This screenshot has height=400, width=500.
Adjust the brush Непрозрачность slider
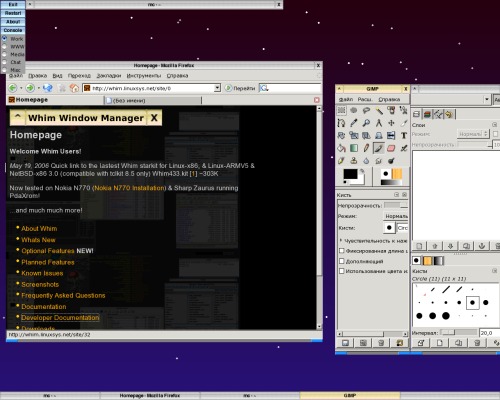point(396,205)
